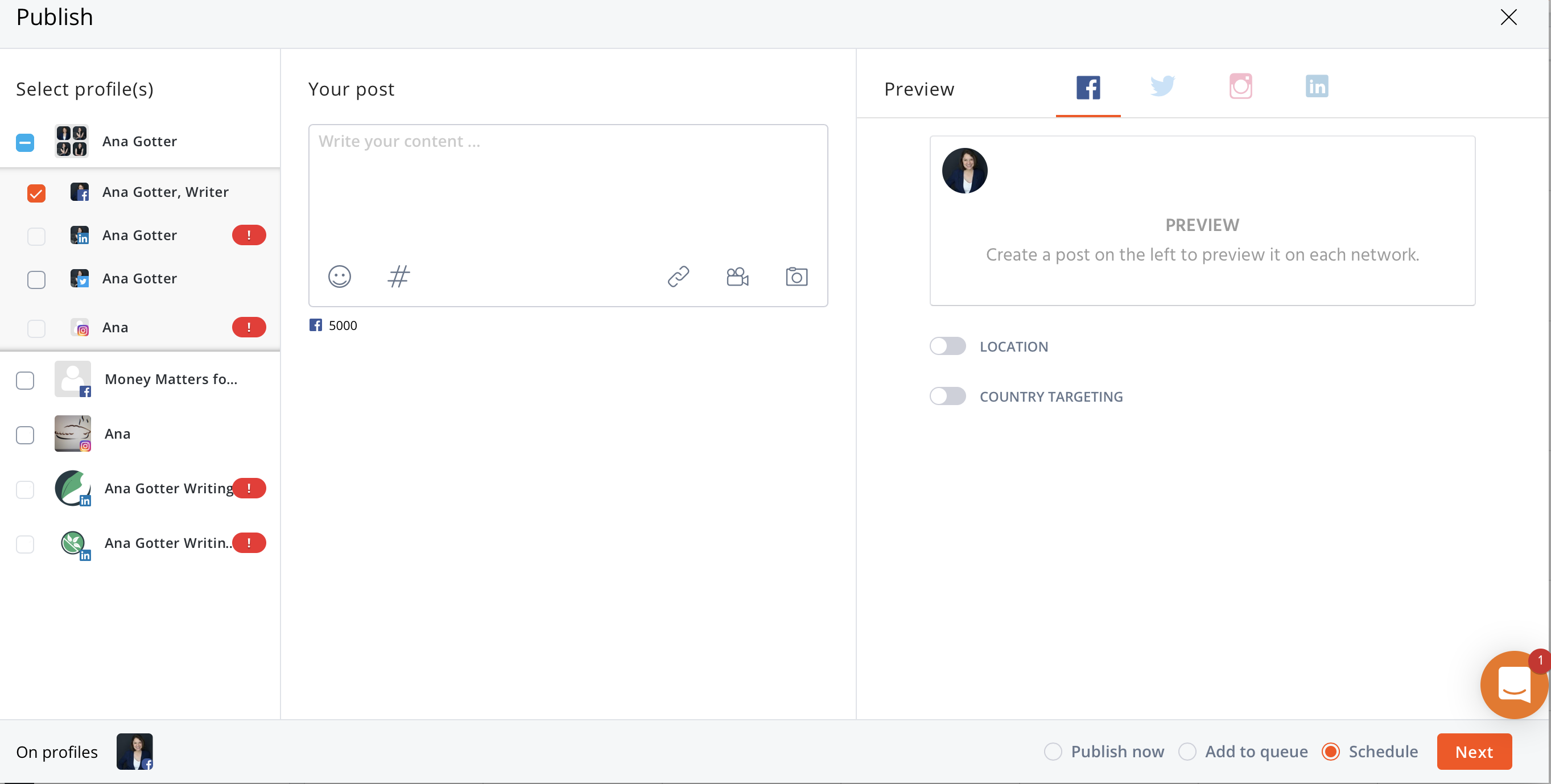Enable Country Targeting
The image size is (1551, 784).
pos(947,395)
